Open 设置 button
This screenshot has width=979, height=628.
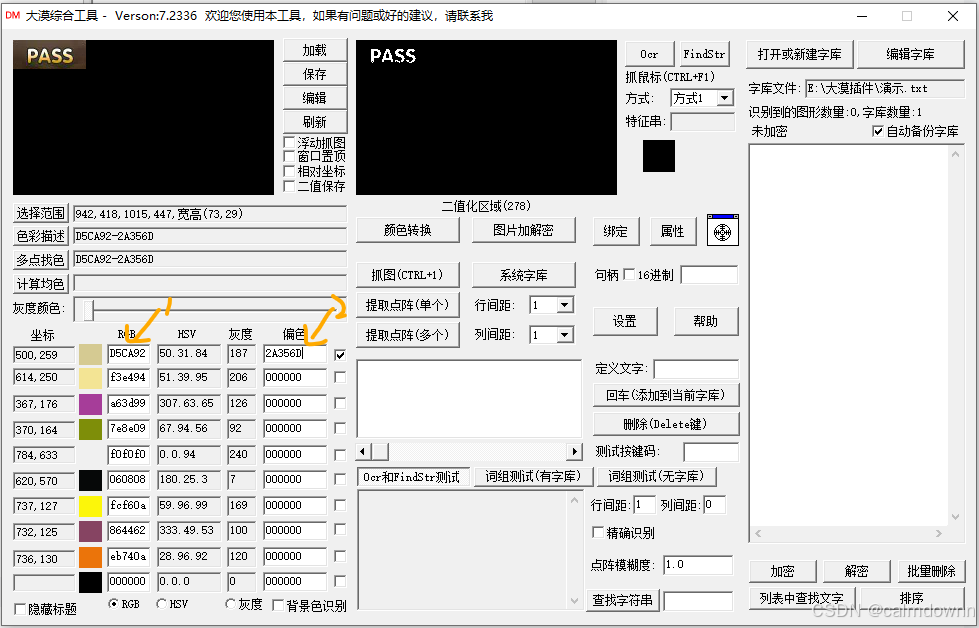point(625,321)
